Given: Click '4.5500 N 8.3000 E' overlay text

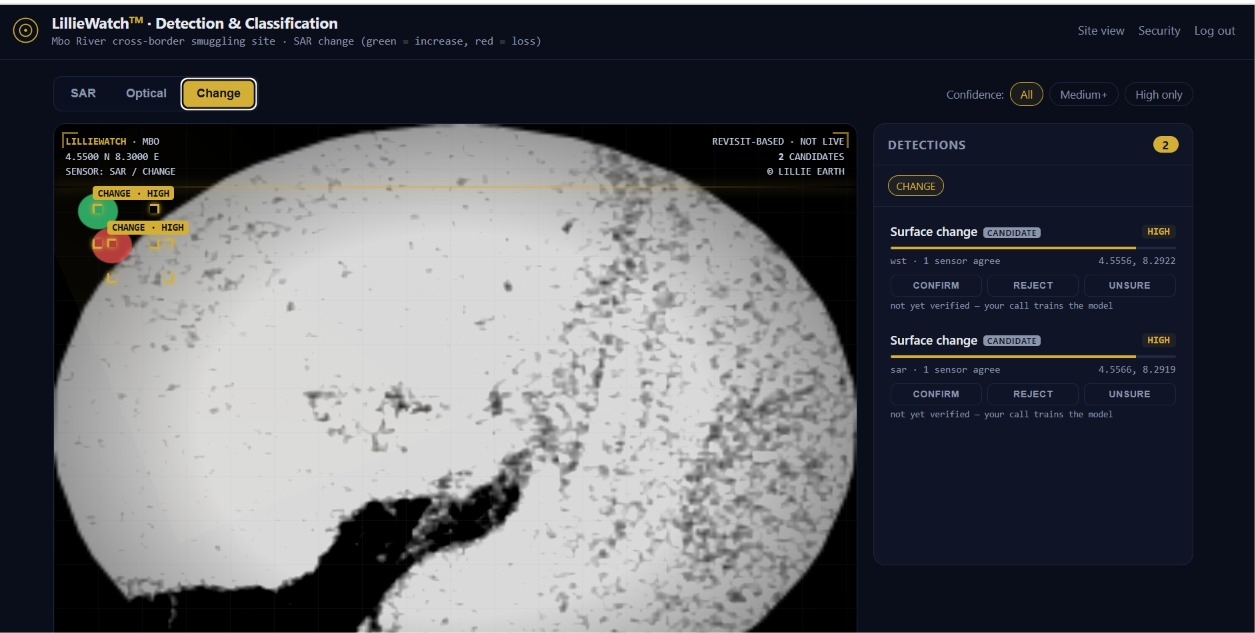Looking at the screenshot, I should pos(112,157).
